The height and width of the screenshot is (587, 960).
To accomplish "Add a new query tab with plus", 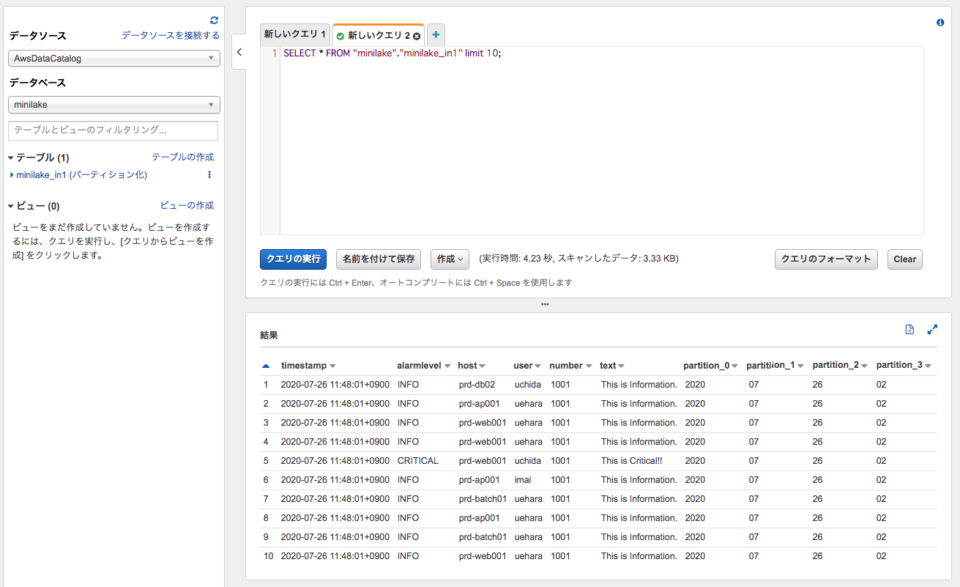I will [435, 35].
